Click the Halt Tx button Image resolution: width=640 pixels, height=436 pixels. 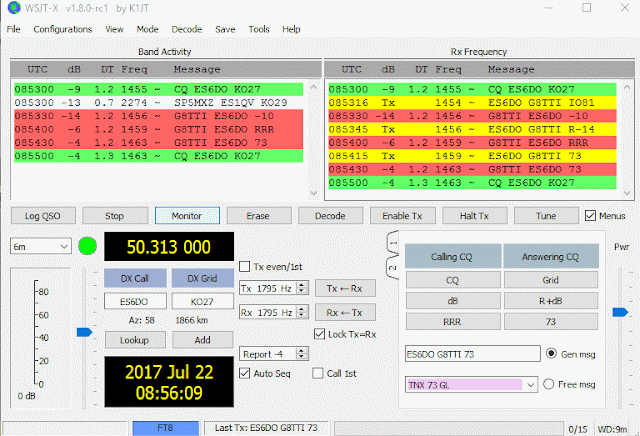click(474, 216)
